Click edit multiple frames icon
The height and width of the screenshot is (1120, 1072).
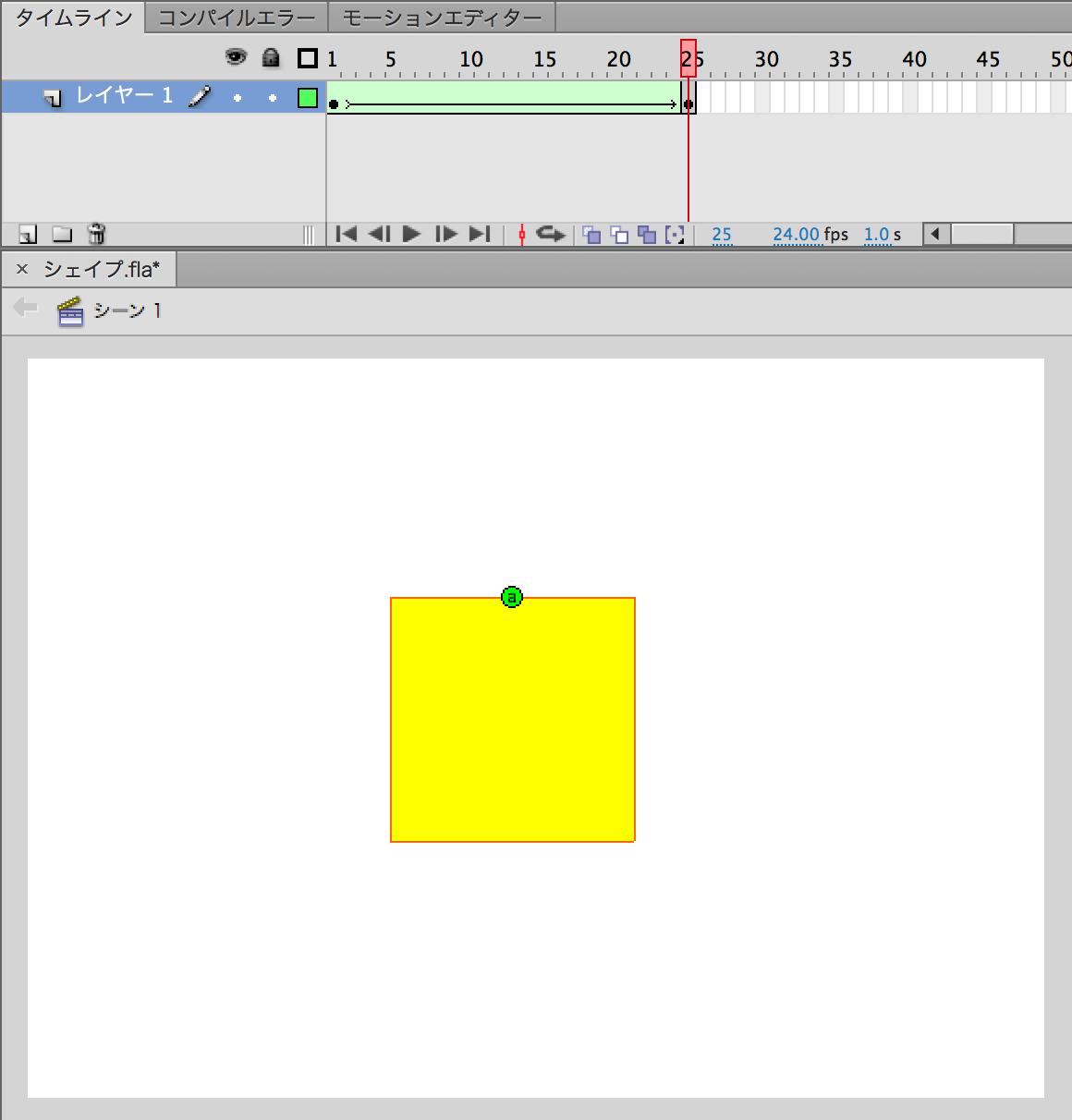[x=647, y=235]
